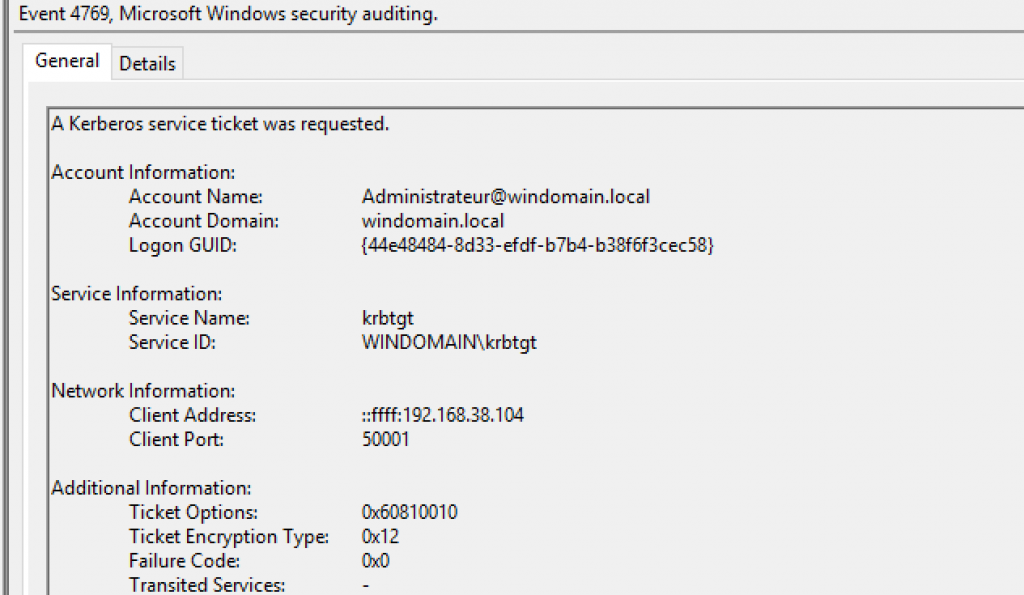
Task: Click the Logon GUID label
Action: [x=183, y=245]
